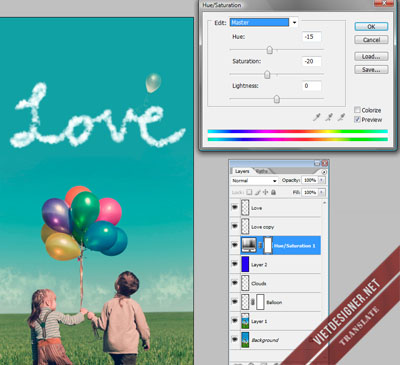
Task: Toggle visibility of Hue/Saturation 1 layer
Action: click(235, 245)
